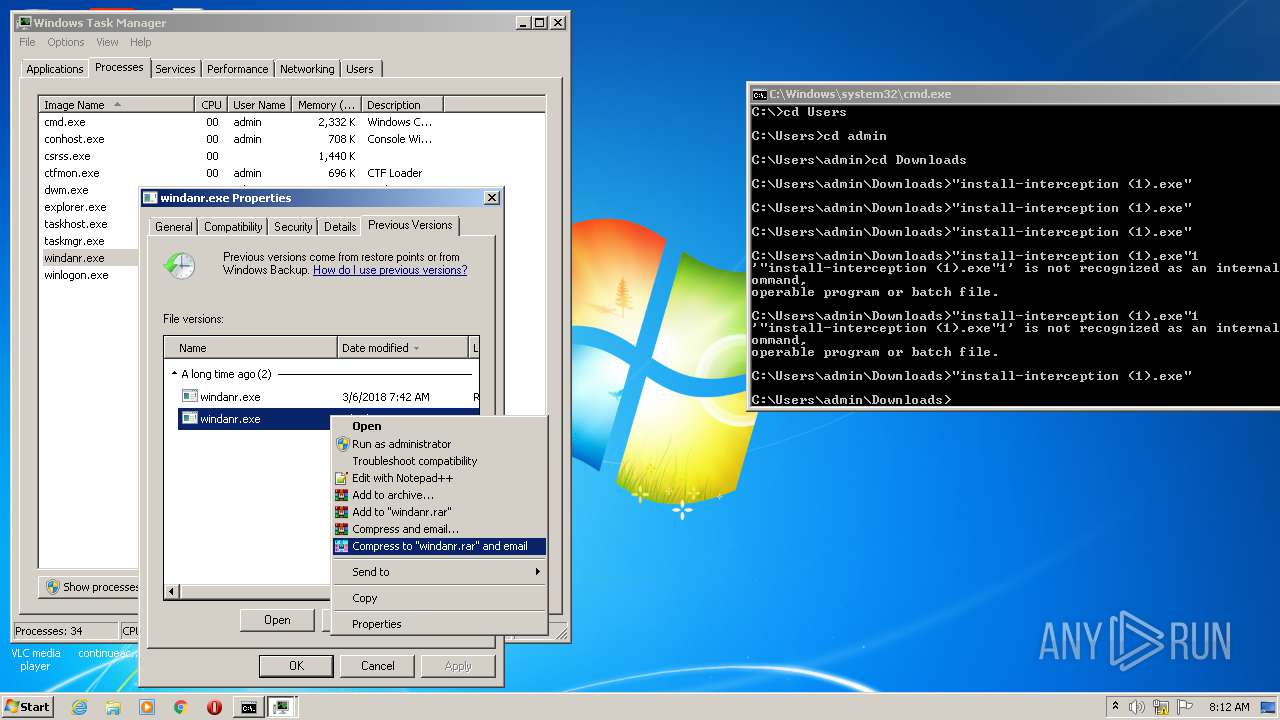This screenshot has width=1280, height=720.
Task: Sort processes by Description column
Action: [402, 105]
